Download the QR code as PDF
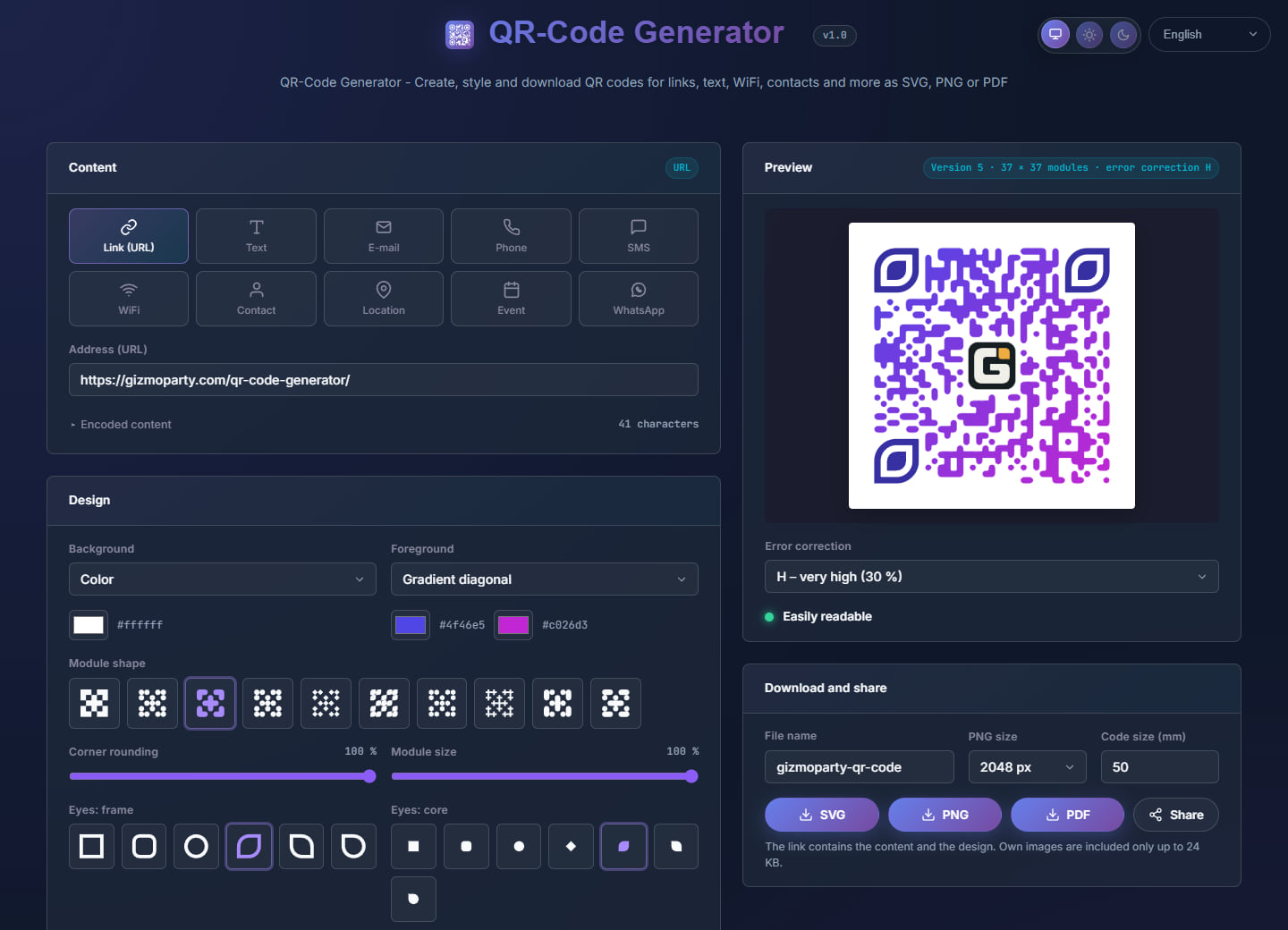The image size is (1288, 930). point(1068,815)
